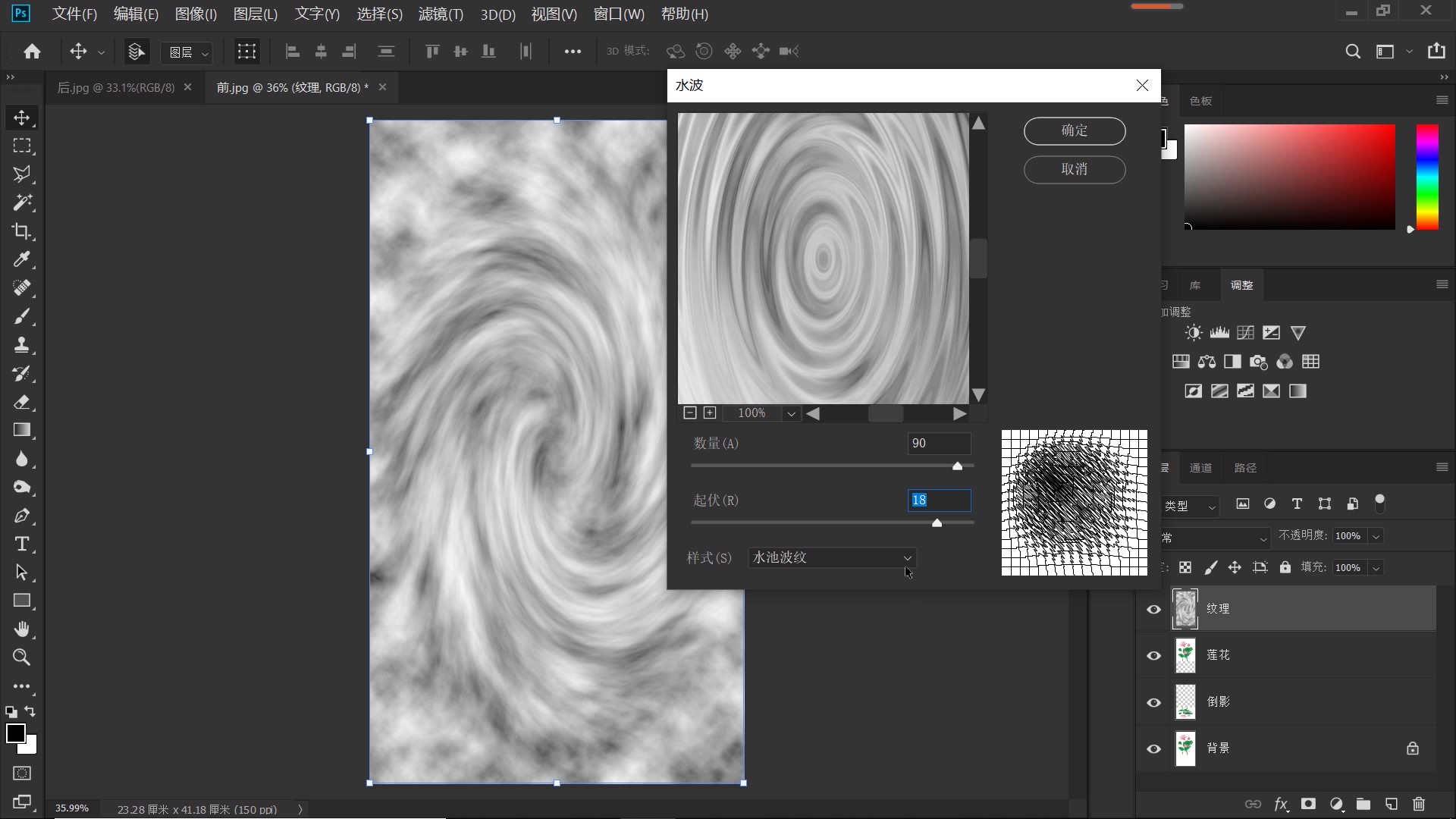Select the Horizontal Type tool
Screen dimensions: 1456x819
[x=21, y=544]
